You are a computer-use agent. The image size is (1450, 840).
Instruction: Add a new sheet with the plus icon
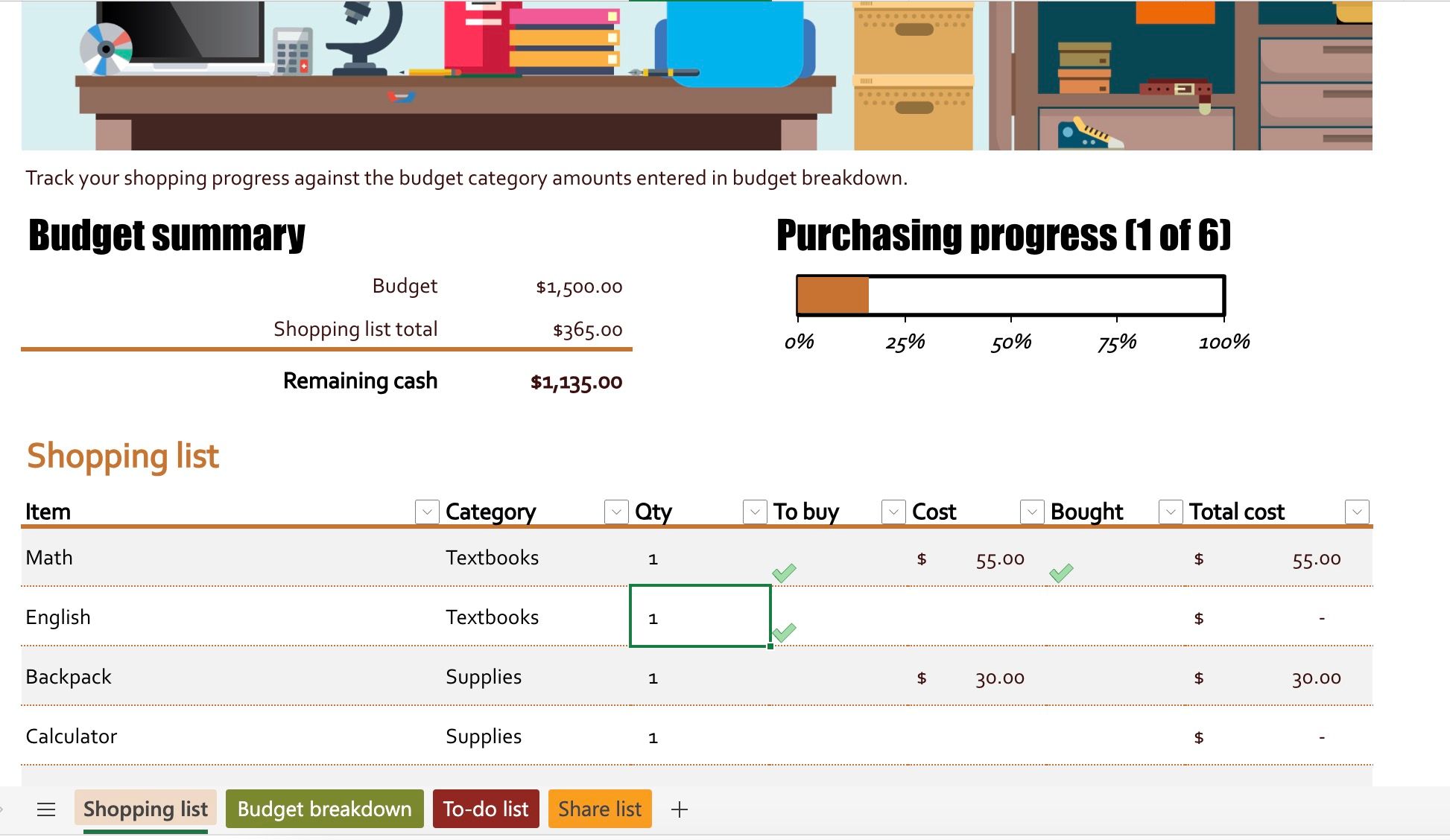679,809
